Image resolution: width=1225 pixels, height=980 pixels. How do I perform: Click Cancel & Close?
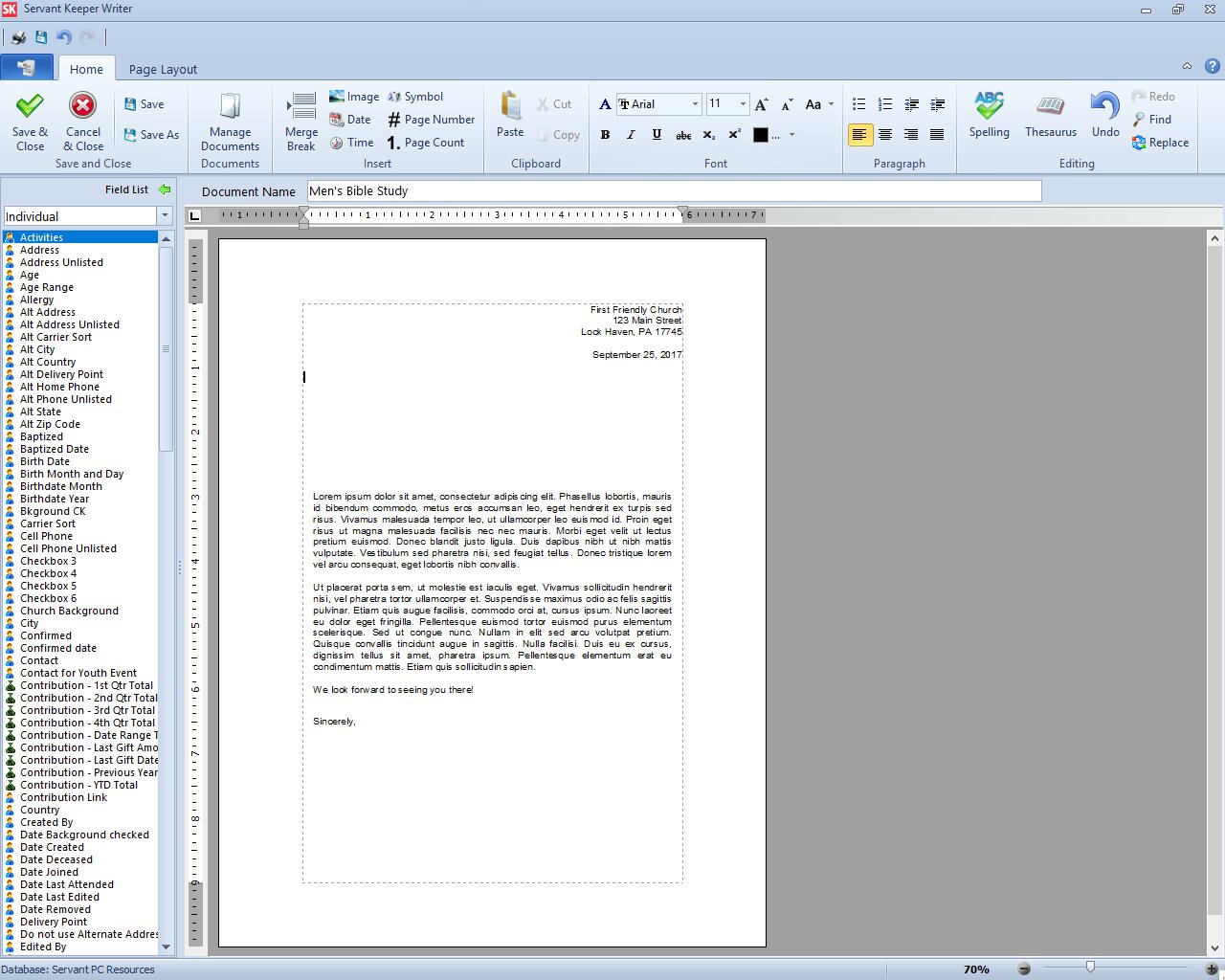pos(82,122)
